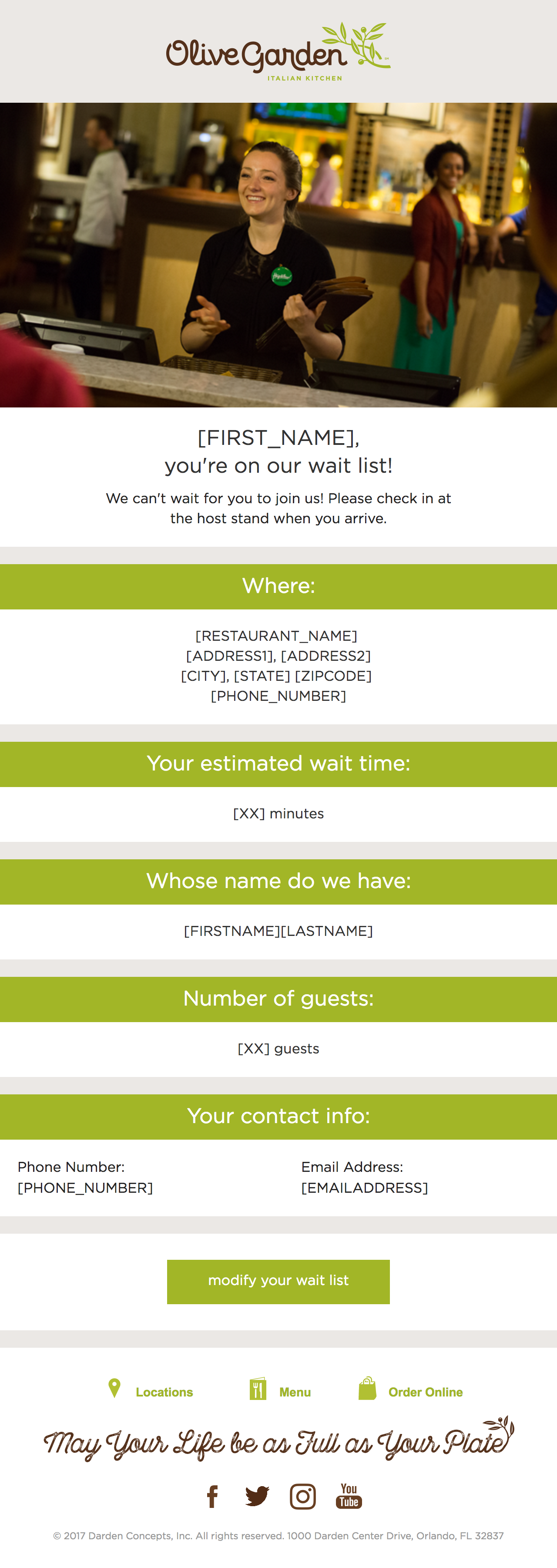Click the [EMAILADDRESS] placeholder text
Viewport: 557px width, 1568px height.
click(x=365, y=1188)
